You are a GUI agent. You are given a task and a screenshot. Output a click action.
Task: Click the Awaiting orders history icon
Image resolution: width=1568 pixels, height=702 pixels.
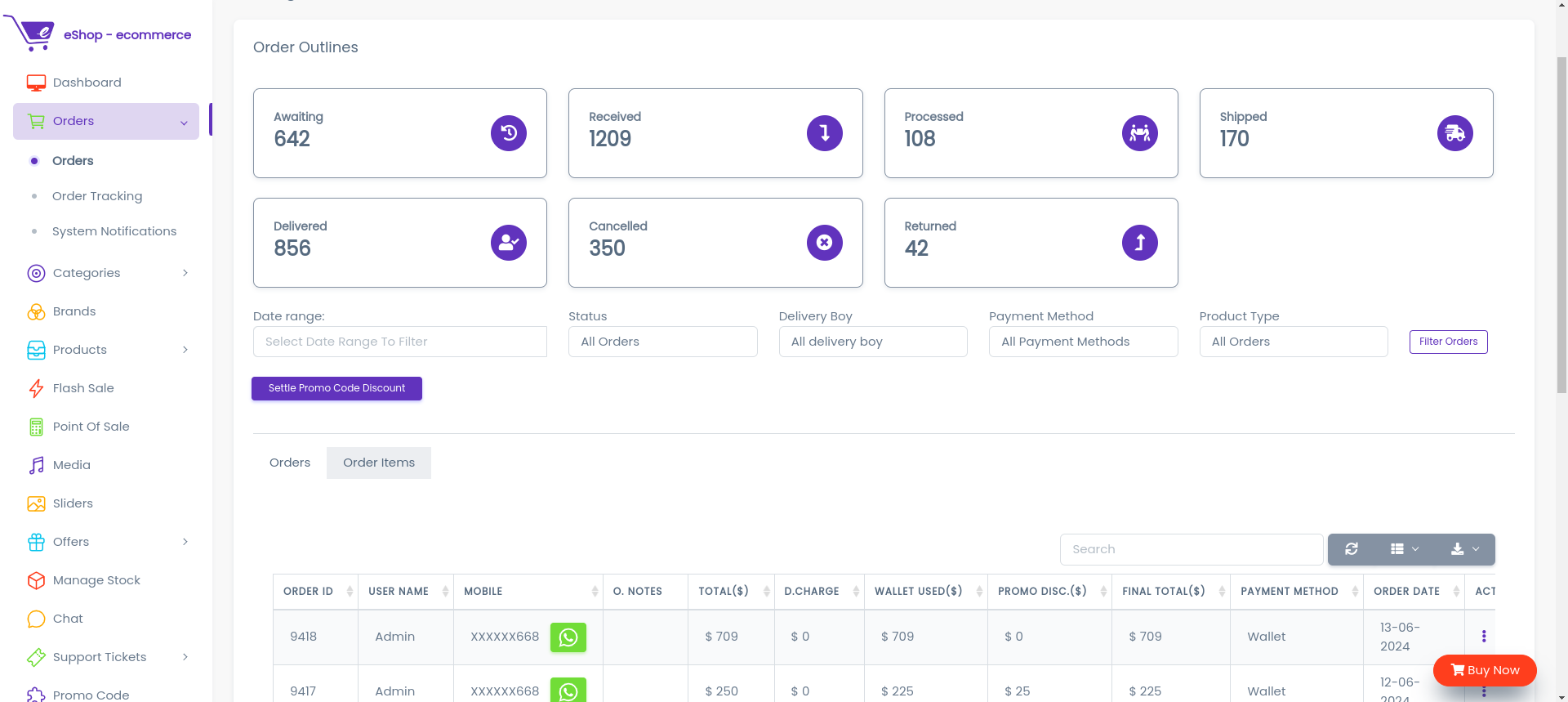pyautogui.click(x=508, y=133)
